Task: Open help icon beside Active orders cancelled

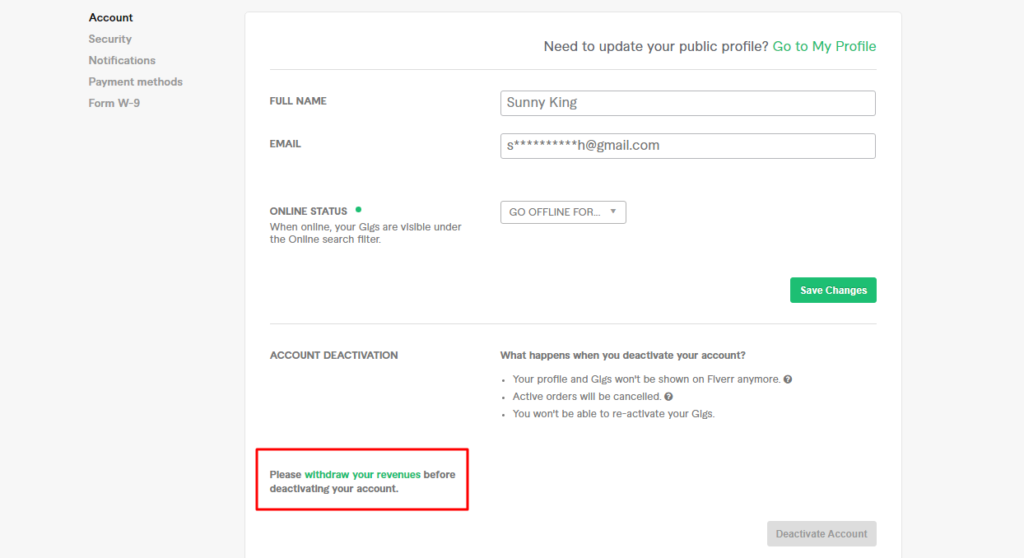Action: 668,397
